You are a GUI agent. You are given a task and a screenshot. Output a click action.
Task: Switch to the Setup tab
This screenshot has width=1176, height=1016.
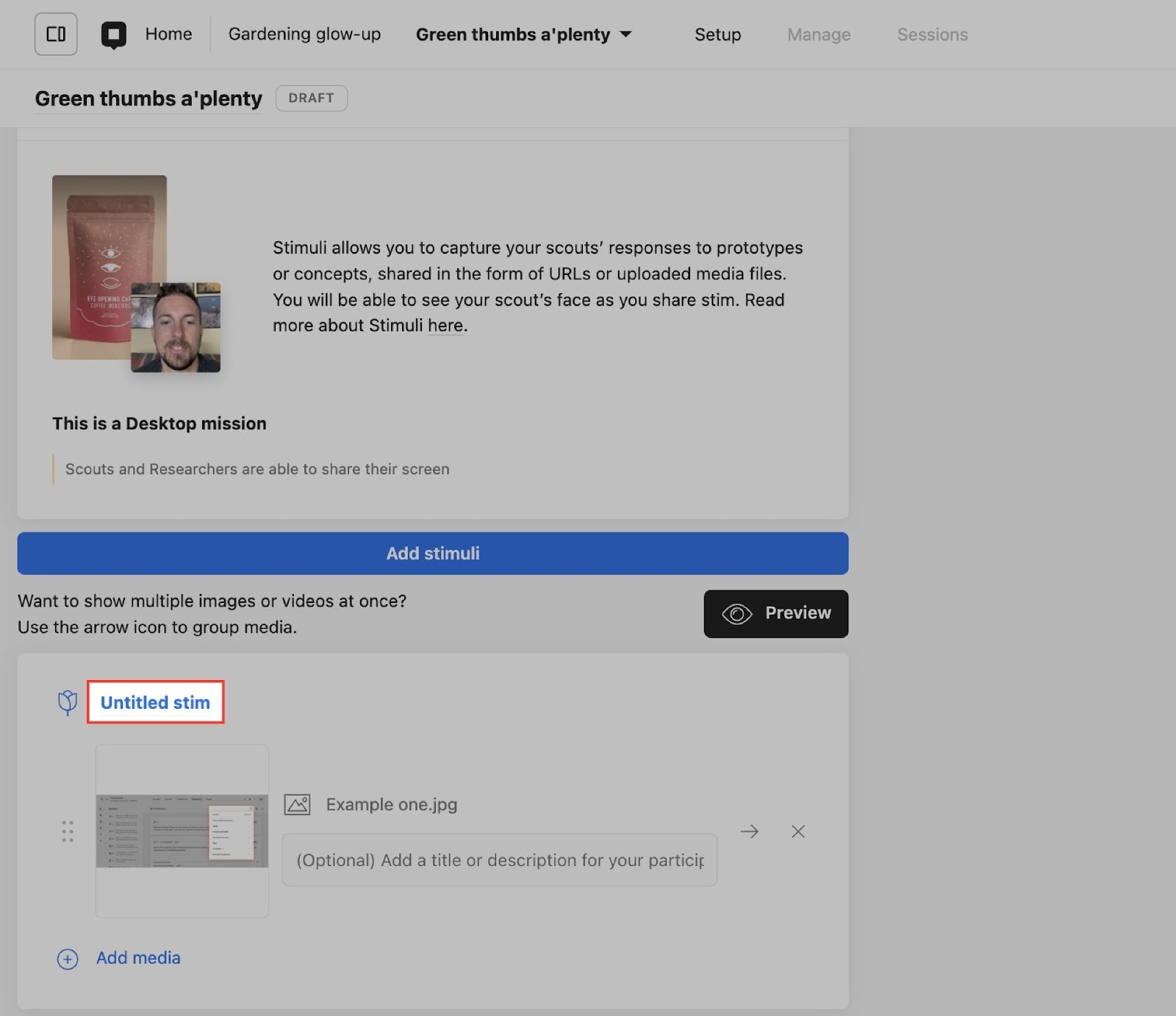(717, 35)
